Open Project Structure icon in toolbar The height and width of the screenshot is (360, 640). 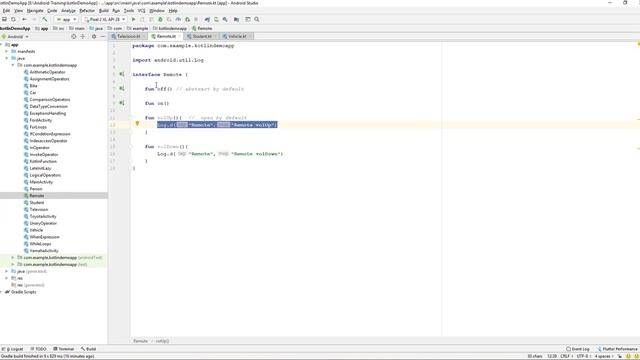(236, 19)
